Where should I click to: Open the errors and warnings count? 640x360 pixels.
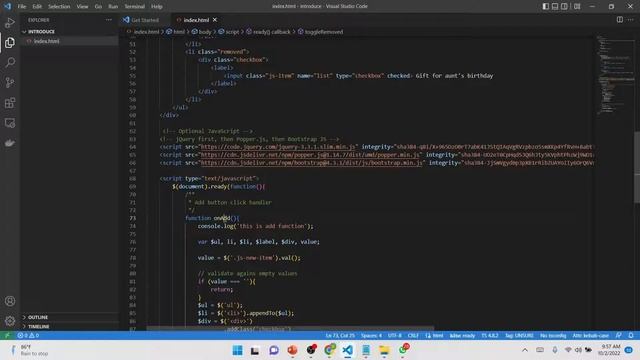click(x=28, y=336)
